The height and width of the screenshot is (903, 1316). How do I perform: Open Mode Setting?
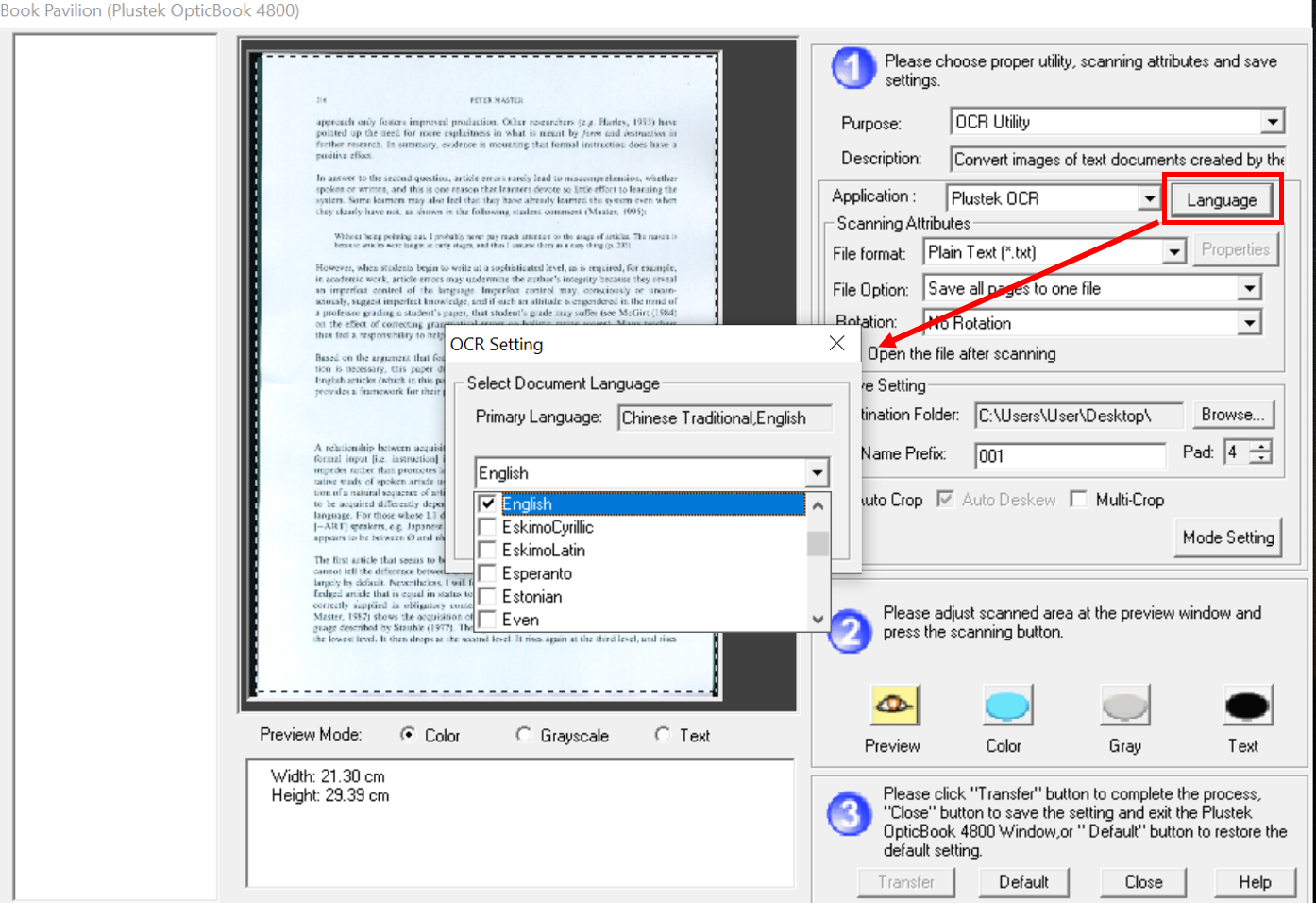[1227, 537]
